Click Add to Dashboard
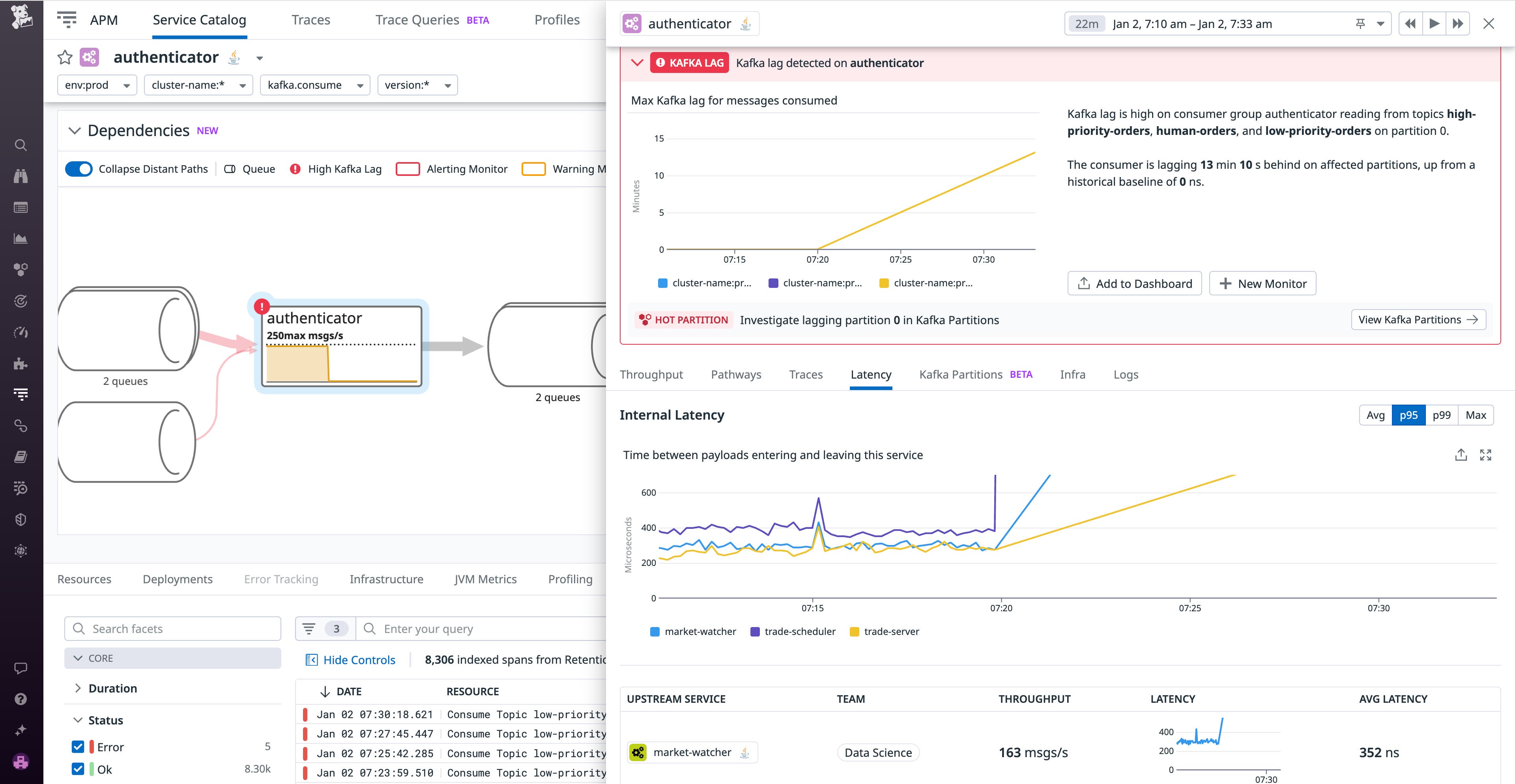Viewport: 1515px width, 784px height. [1135, 283]
